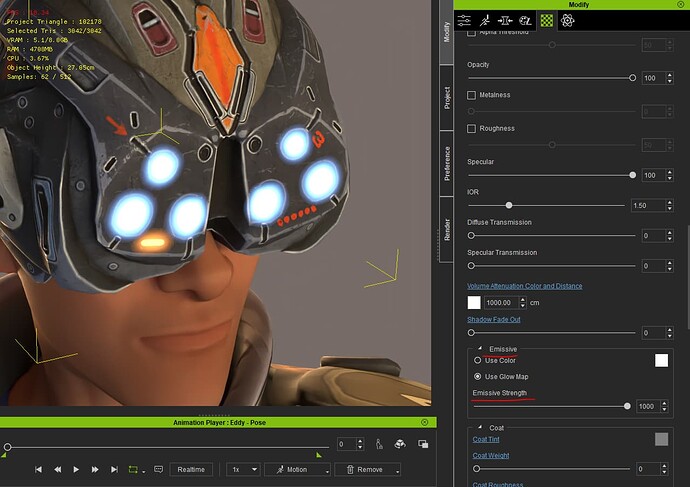This screenshot has height=487, width=690.
Task: Click the IOR slider handle
Action: (509, 205)
